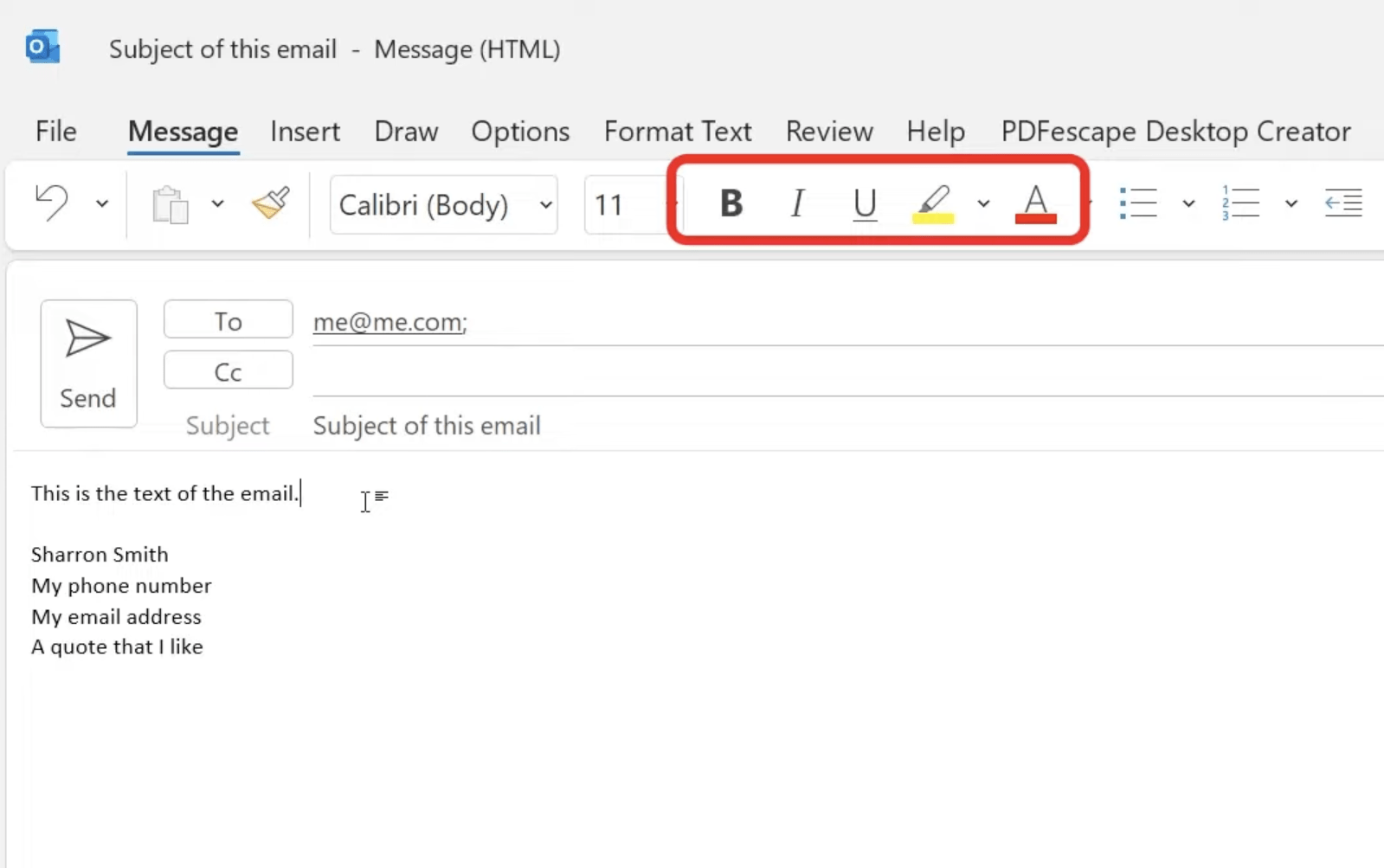Send the email
Image resolution: width=1384 pixels, height=868 pixels.
pyautogui.click(x=88, y=363)
